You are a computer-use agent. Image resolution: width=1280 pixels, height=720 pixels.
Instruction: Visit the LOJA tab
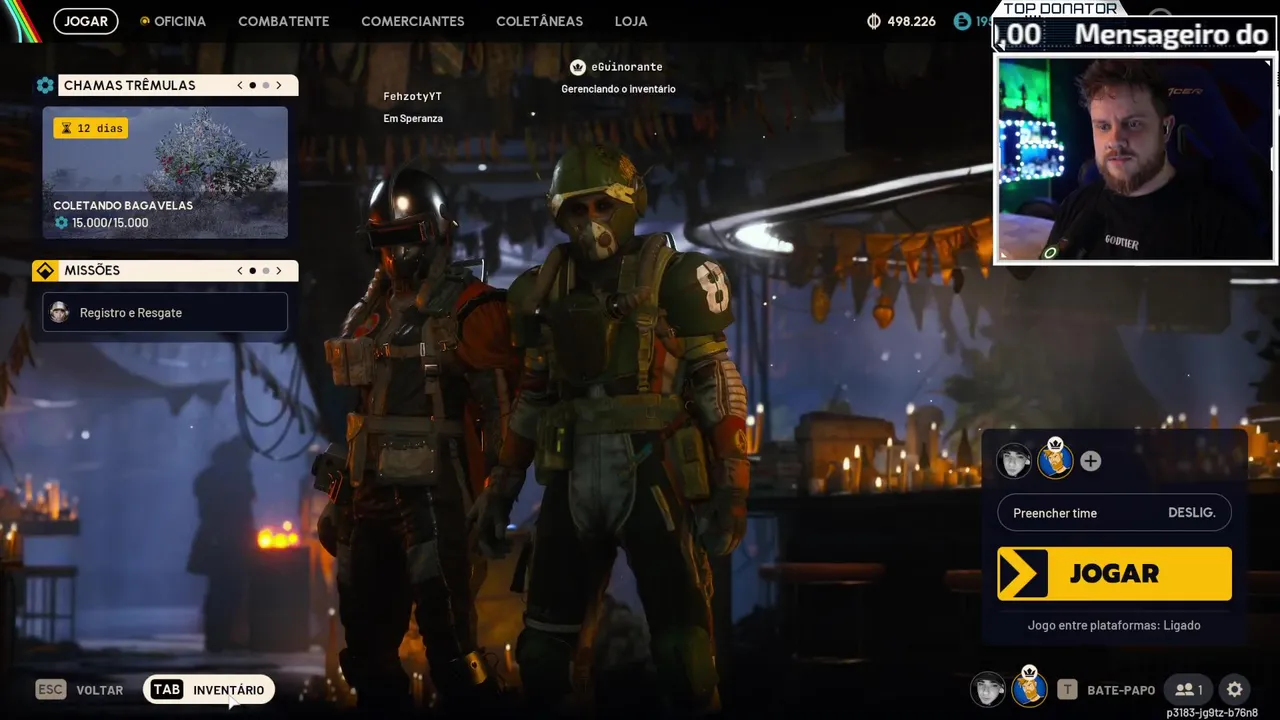(x=631, y=21)
